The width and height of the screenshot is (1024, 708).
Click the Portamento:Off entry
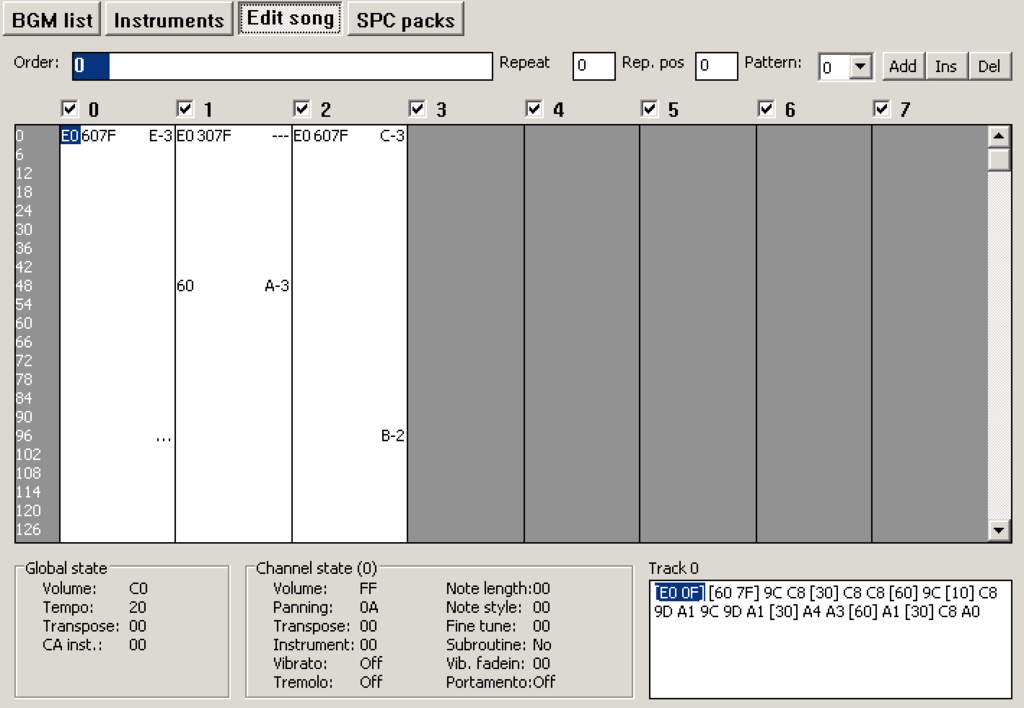[500, 683]
